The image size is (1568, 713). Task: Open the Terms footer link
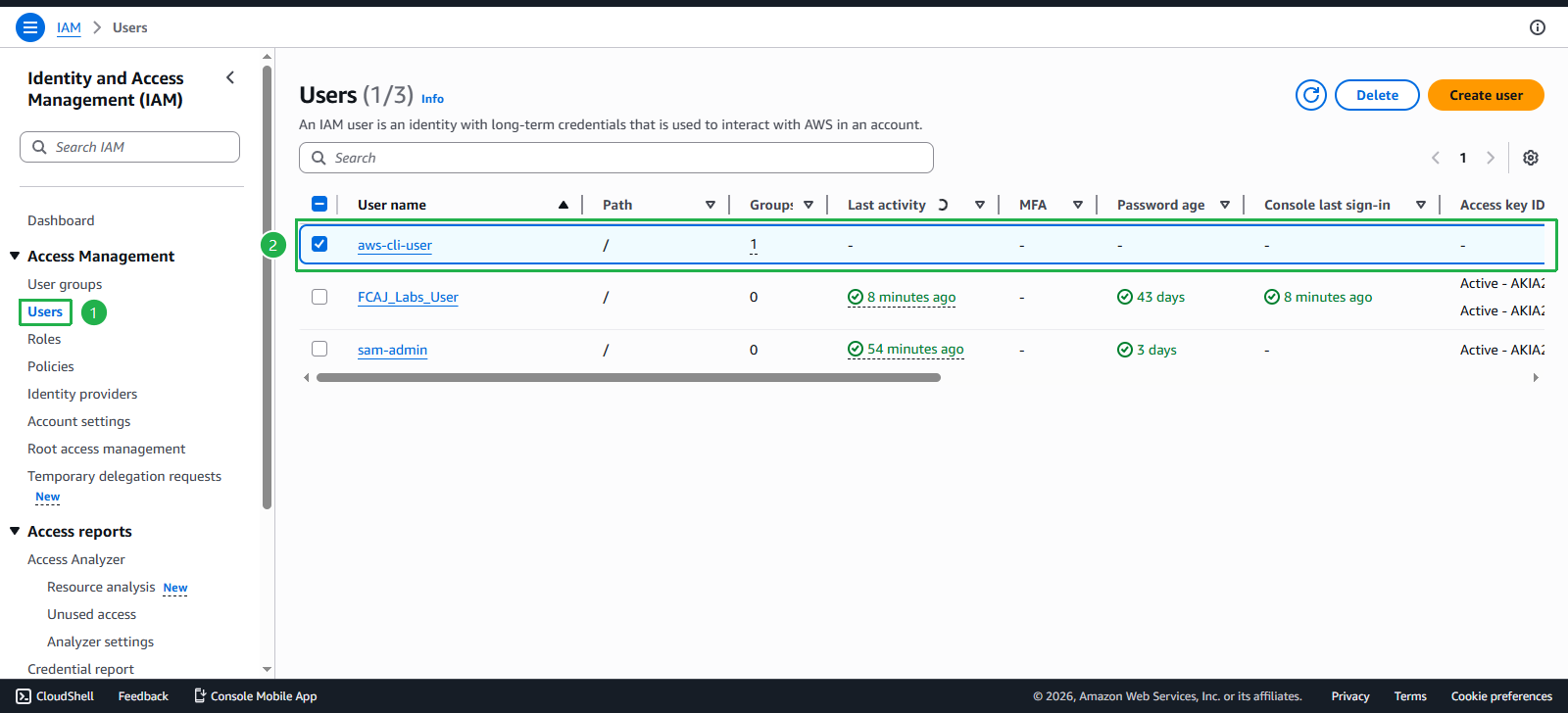[x=1410, y=696]
